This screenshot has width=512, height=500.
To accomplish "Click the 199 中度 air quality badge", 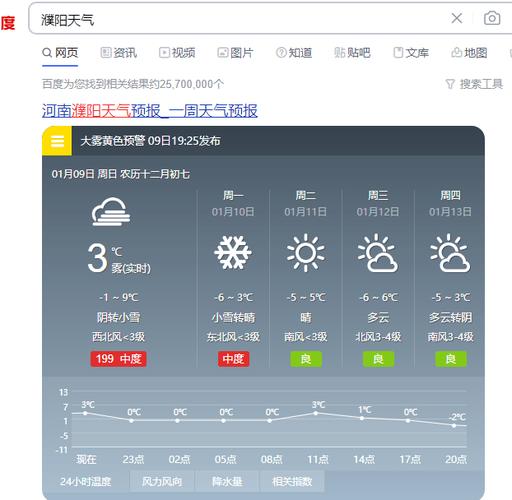I will point(118,359).
